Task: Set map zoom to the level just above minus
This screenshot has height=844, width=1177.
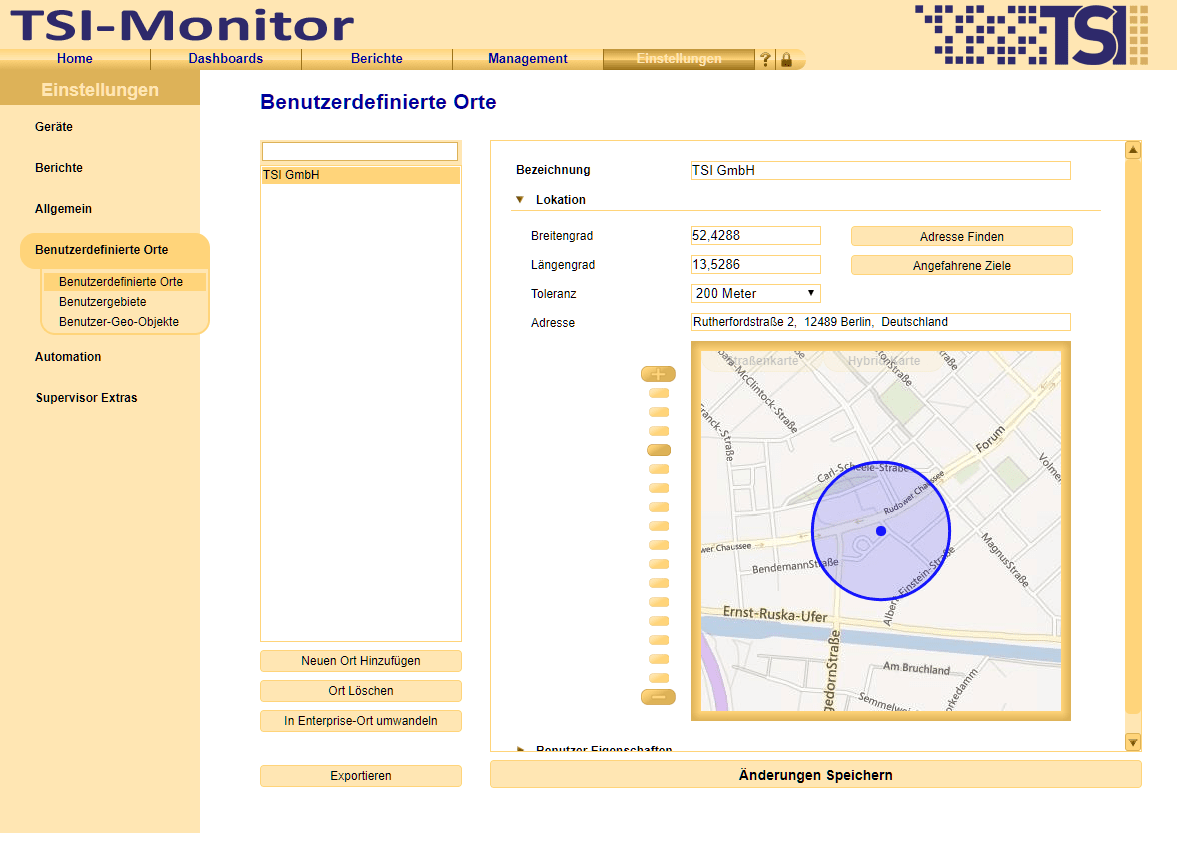Action: point(659,678)
